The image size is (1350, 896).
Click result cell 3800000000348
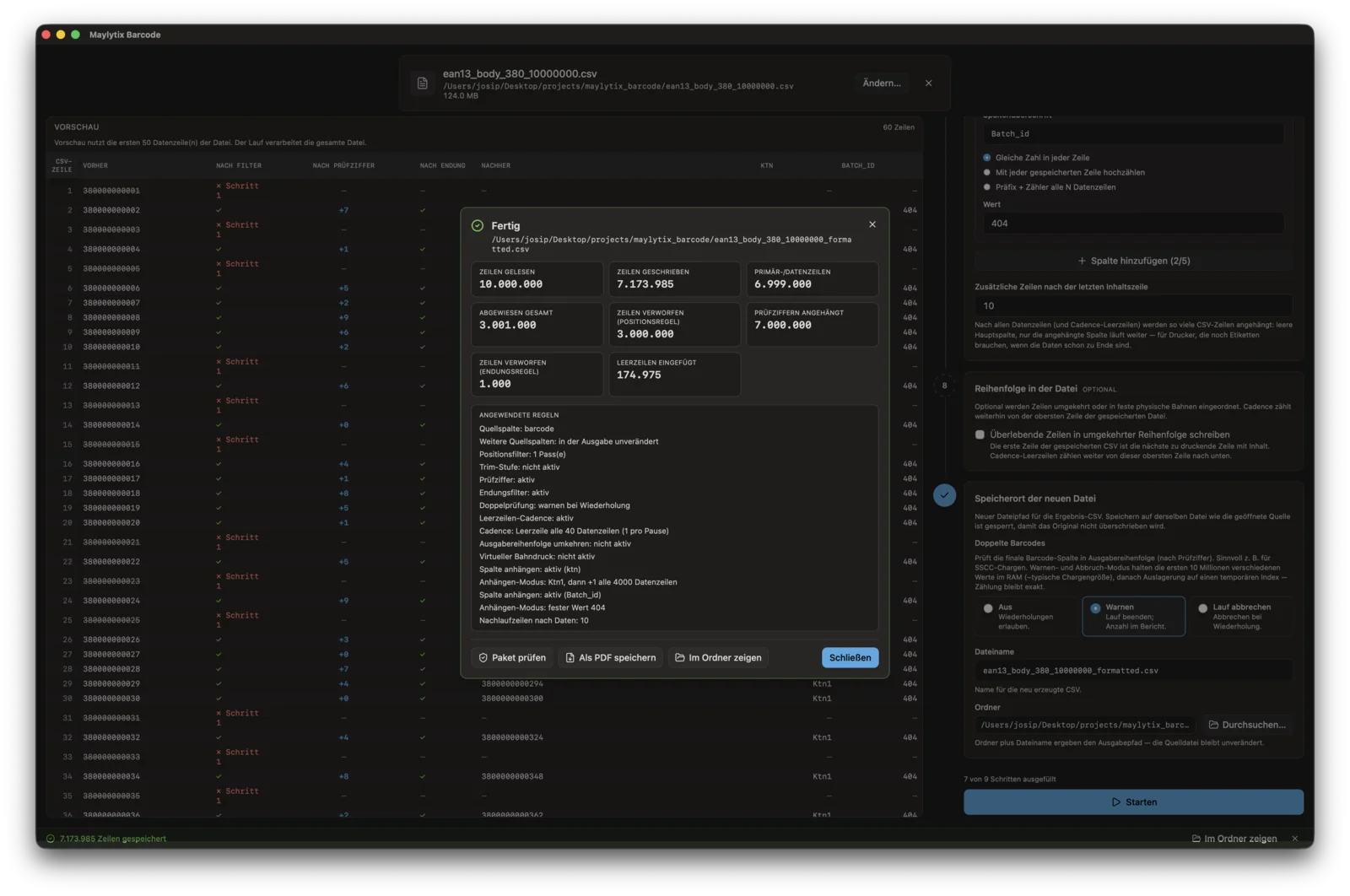[x=512, y=776]
